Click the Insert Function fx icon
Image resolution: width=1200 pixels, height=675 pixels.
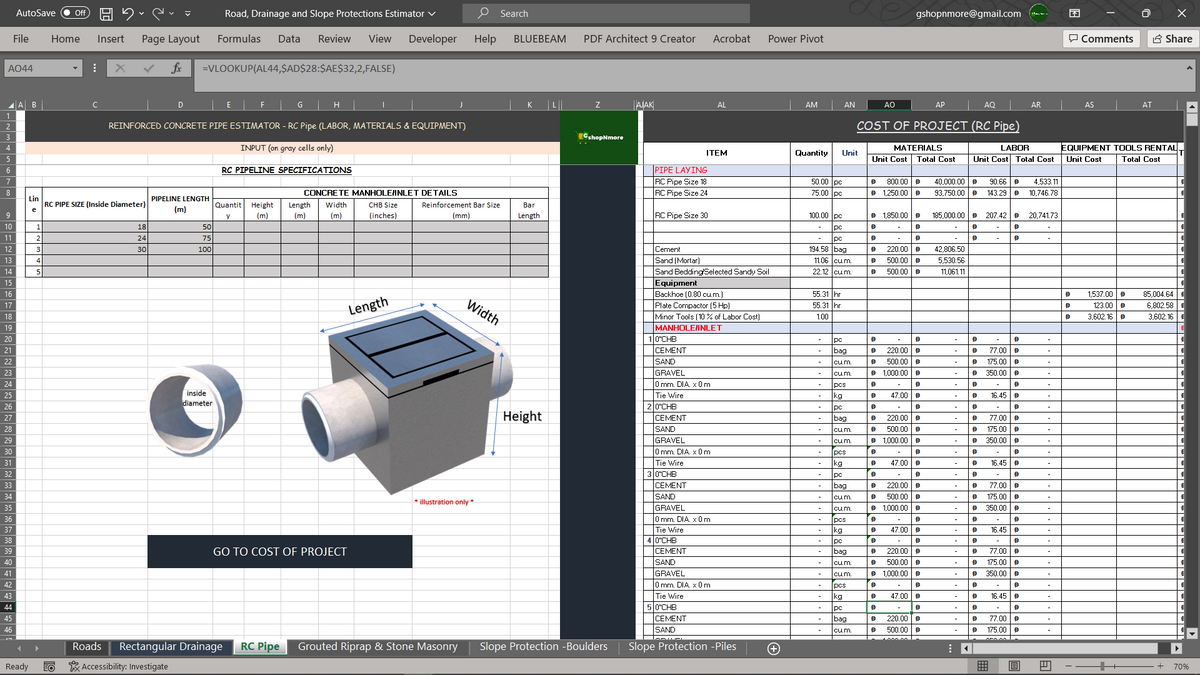tap(176, 69)
